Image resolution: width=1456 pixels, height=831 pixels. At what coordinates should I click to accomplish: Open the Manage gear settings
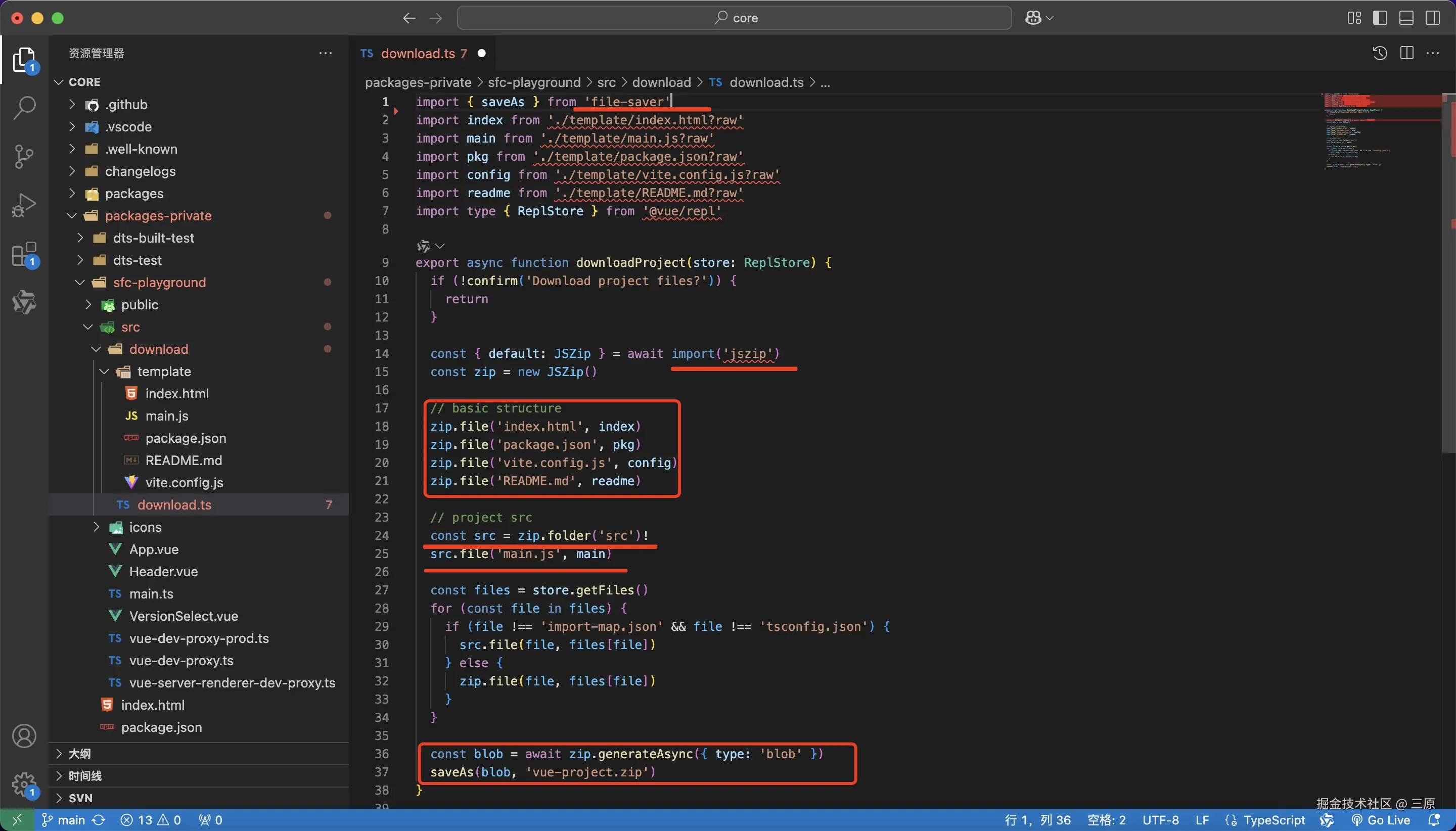(24, 784)
